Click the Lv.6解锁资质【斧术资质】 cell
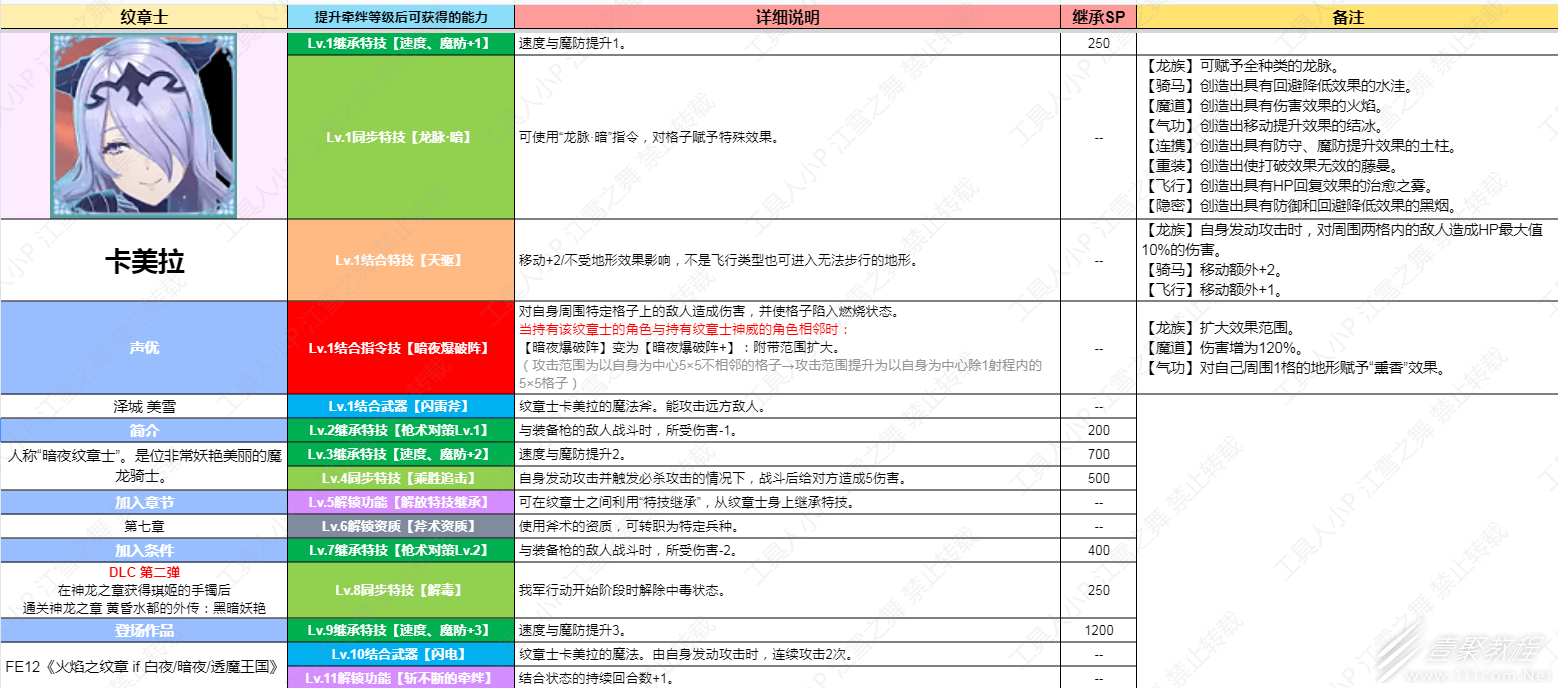The image size is (1558, 688). 401,526
